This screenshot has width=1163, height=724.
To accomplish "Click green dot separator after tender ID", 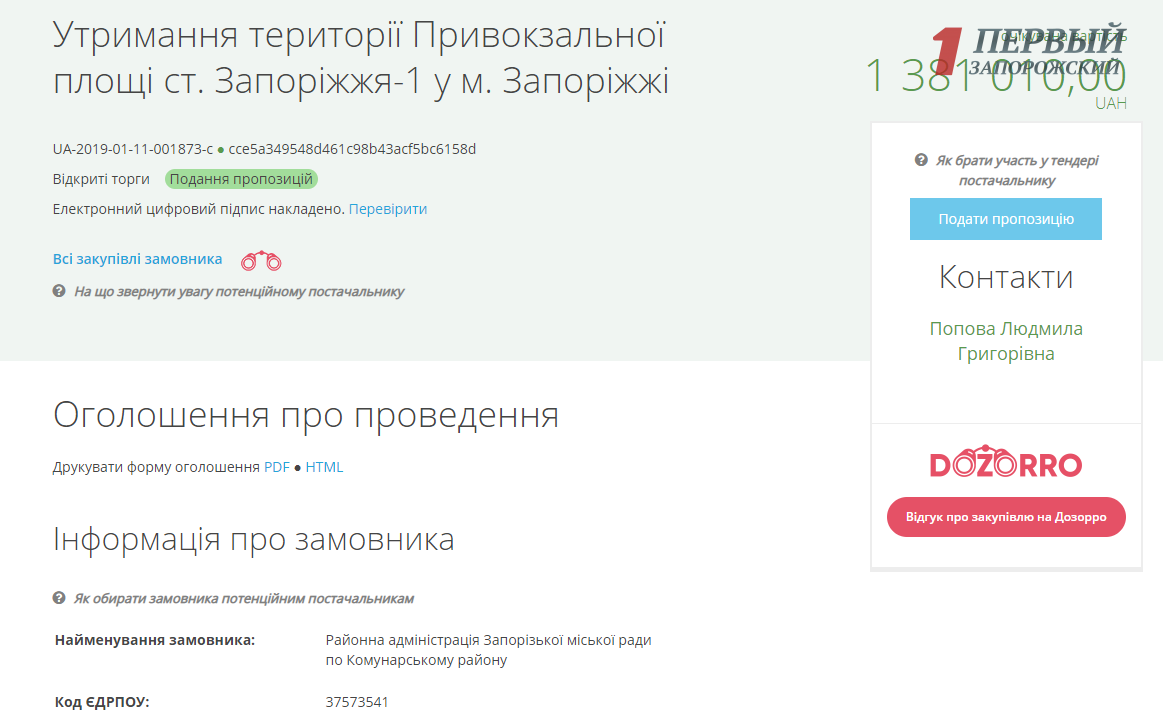I will (221, 150).
